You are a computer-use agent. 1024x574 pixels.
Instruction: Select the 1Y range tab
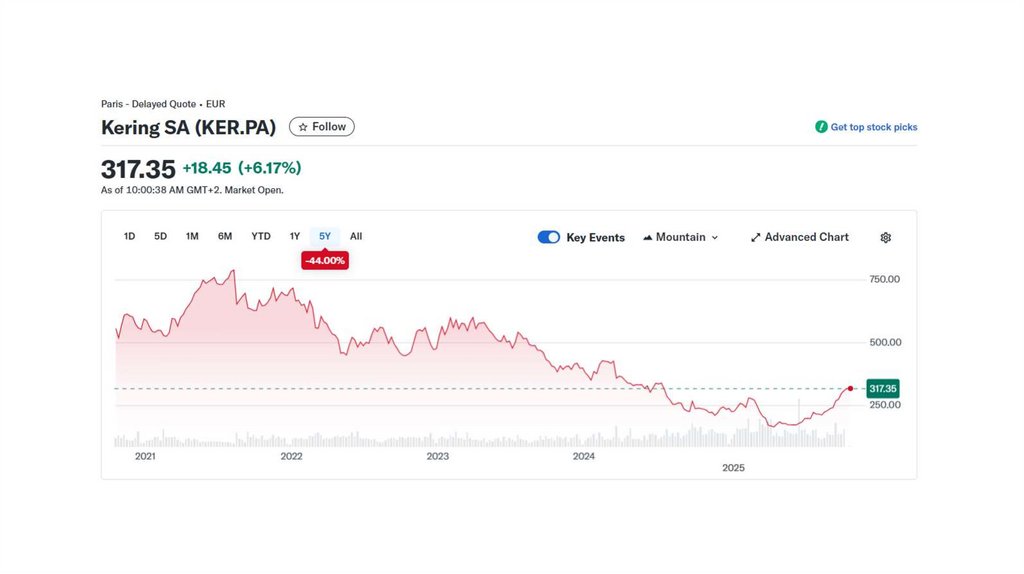click(x=295, y=237)
